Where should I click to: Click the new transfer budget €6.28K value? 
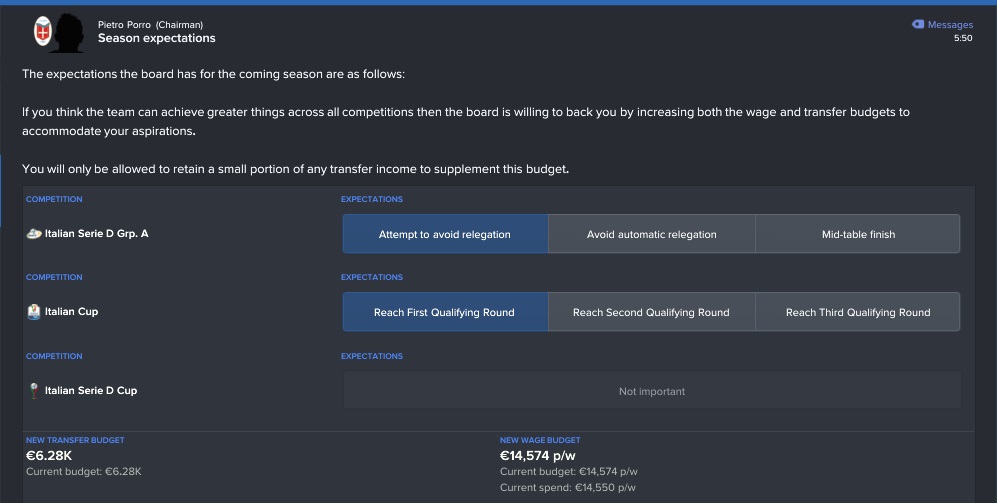49,455
